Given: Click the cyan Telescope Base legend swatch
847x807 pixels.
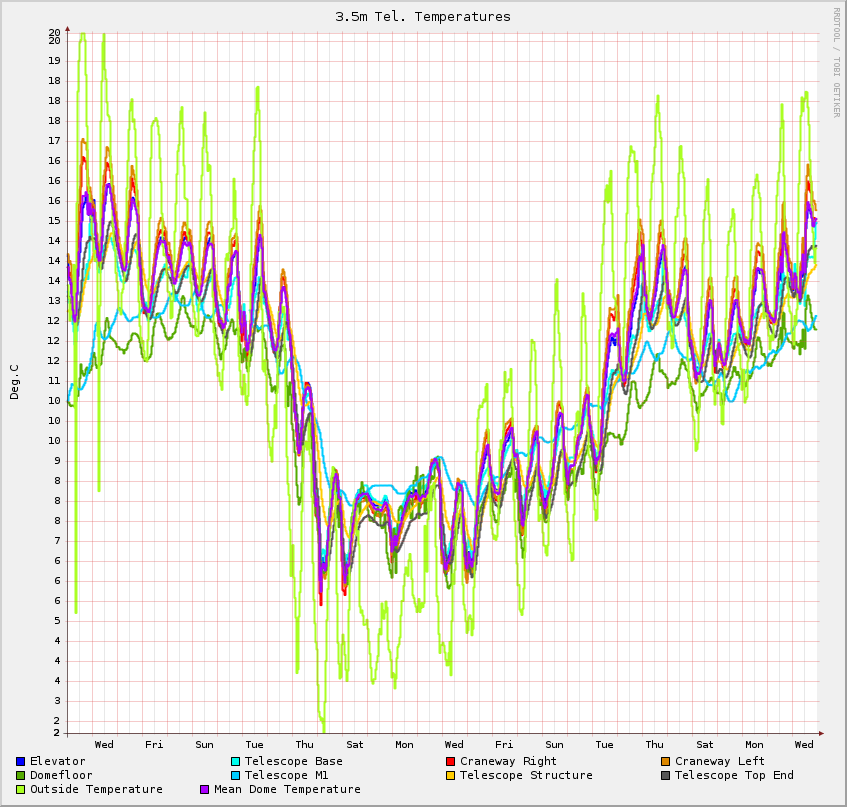Looking at the screenshot, I should coord(235,762).
